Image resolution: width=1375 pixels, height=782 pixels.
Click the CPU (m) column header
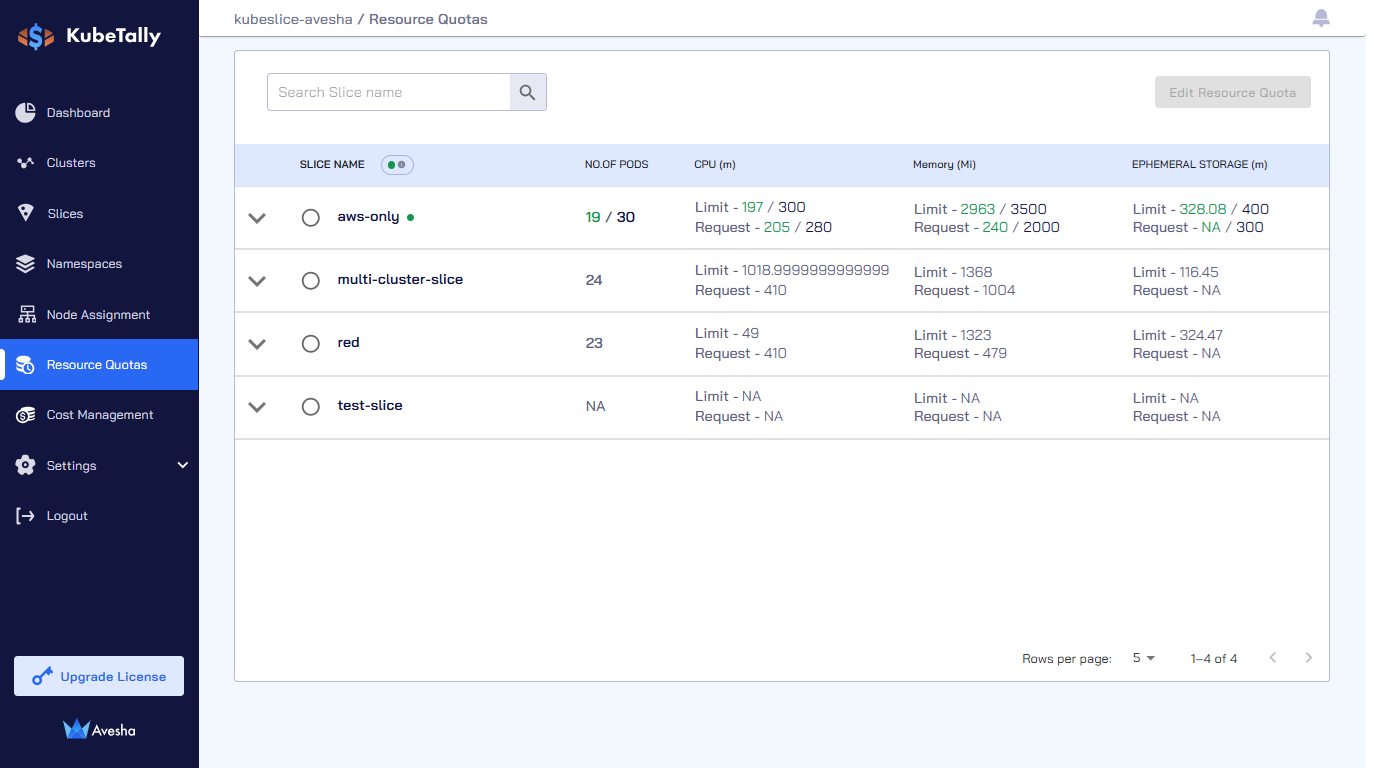[x=715, y=164]
